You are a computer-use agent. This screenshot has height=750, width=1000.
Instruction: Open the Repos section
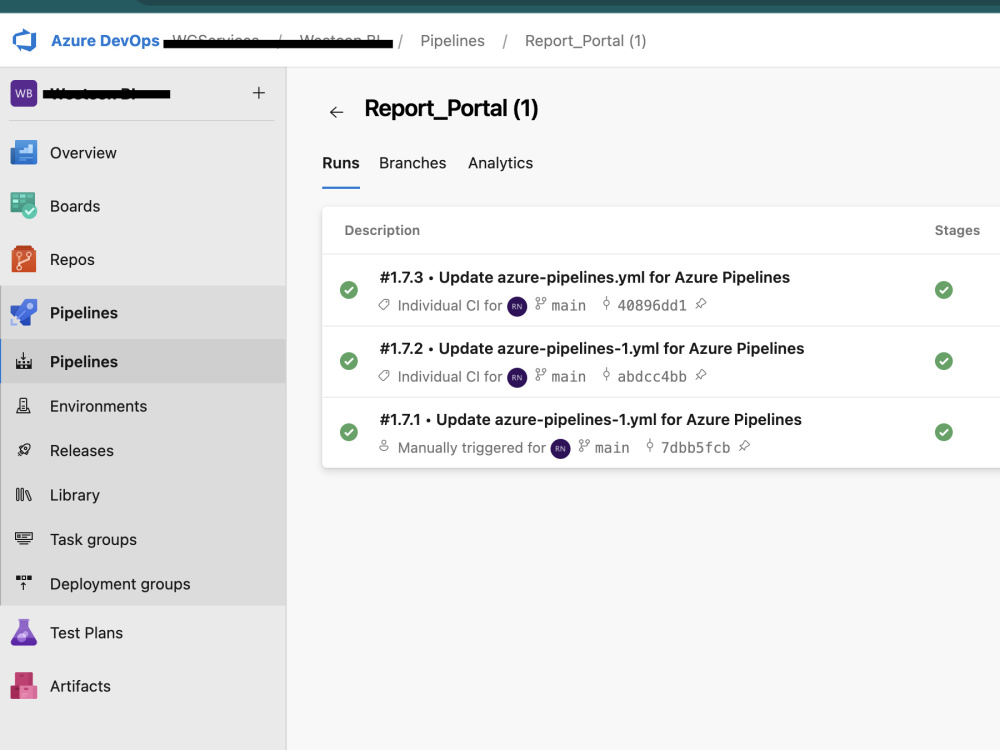(70, 259)
